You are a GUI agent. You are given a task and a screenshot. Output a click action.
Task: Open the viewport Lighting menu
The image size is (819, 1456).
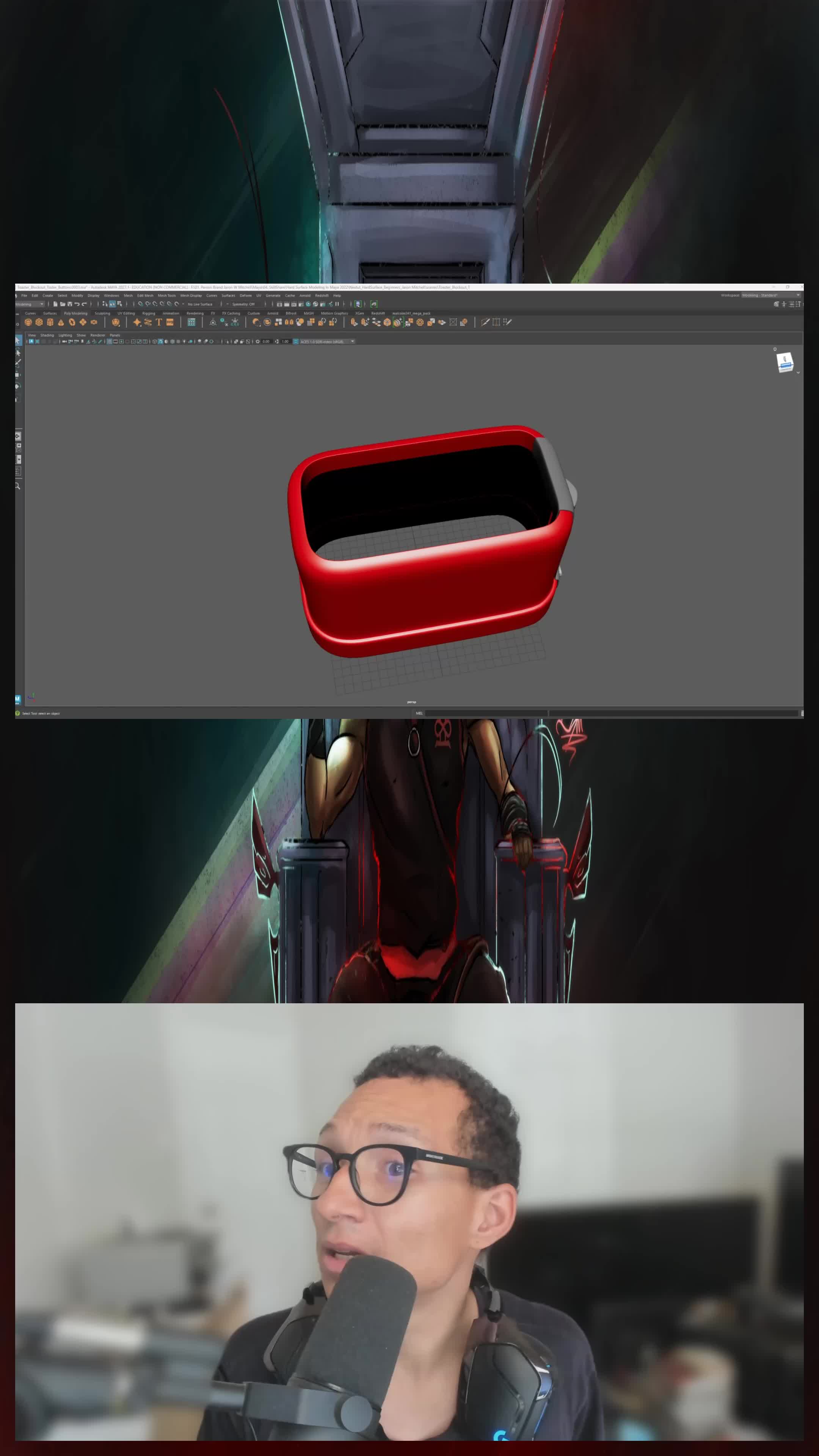[65, 335]
